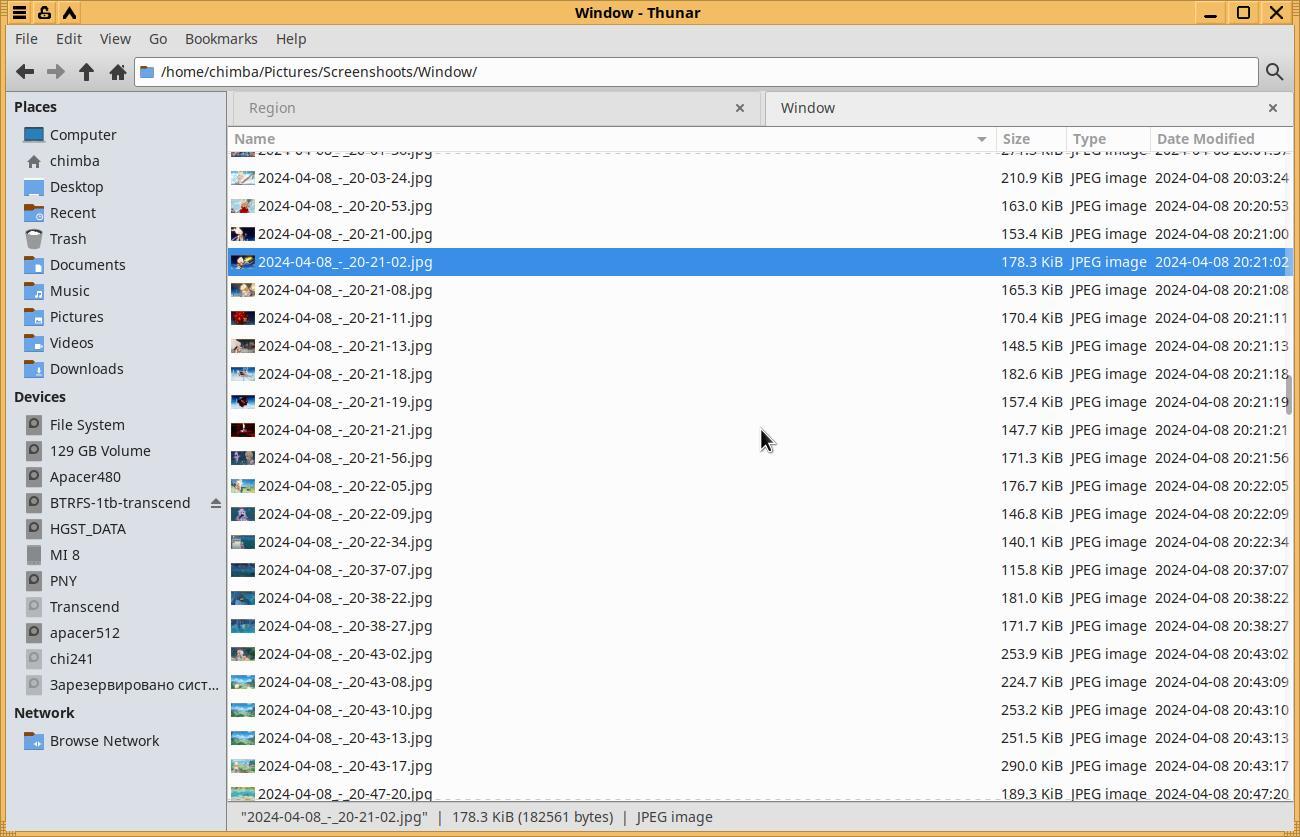The image size is (1300, 837).
Task: Open the window menu icon in title bar
Action: tap(19, 13)
